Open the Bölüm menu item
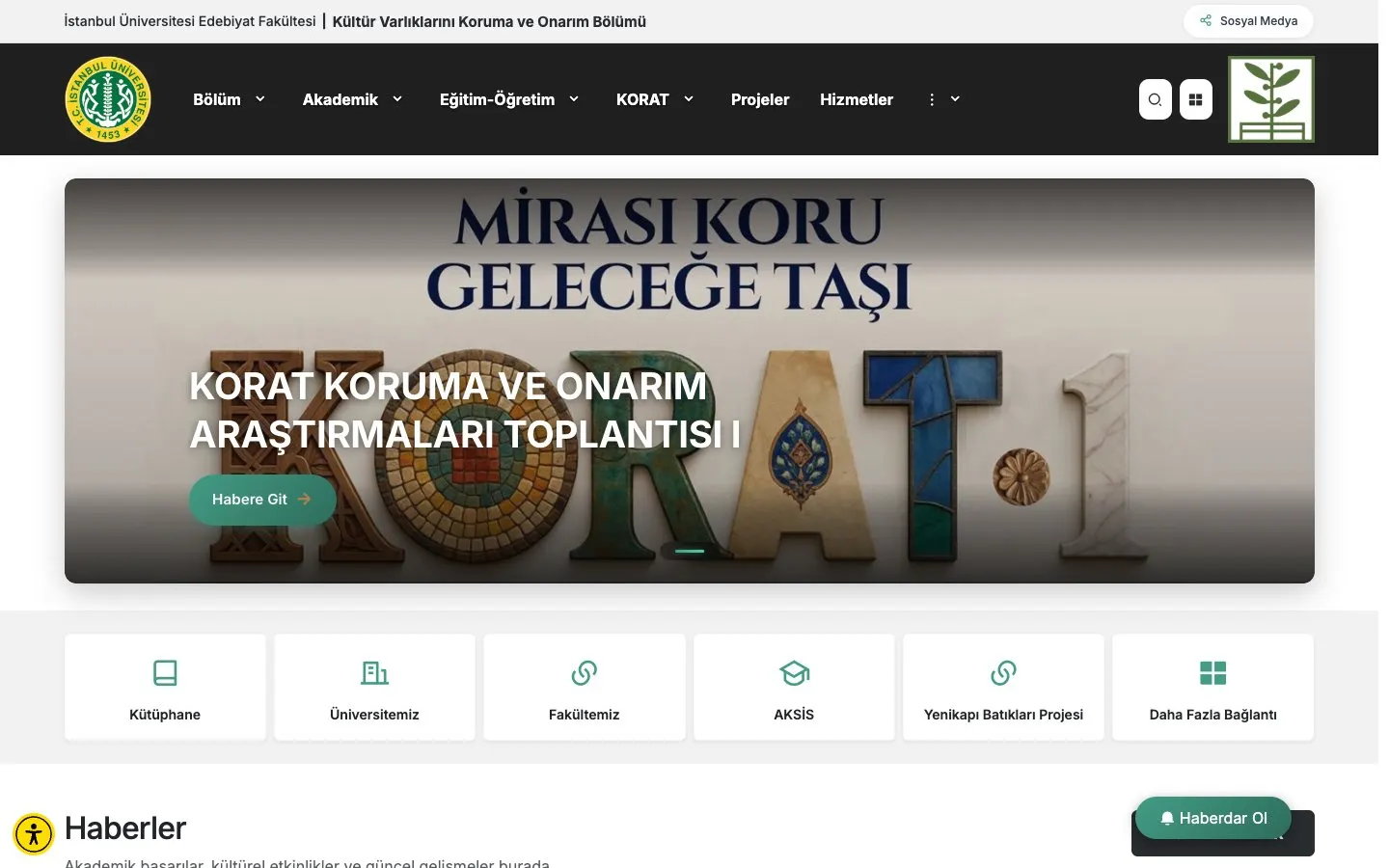The width and height of the screenshot is (1389, 868). 217,99
